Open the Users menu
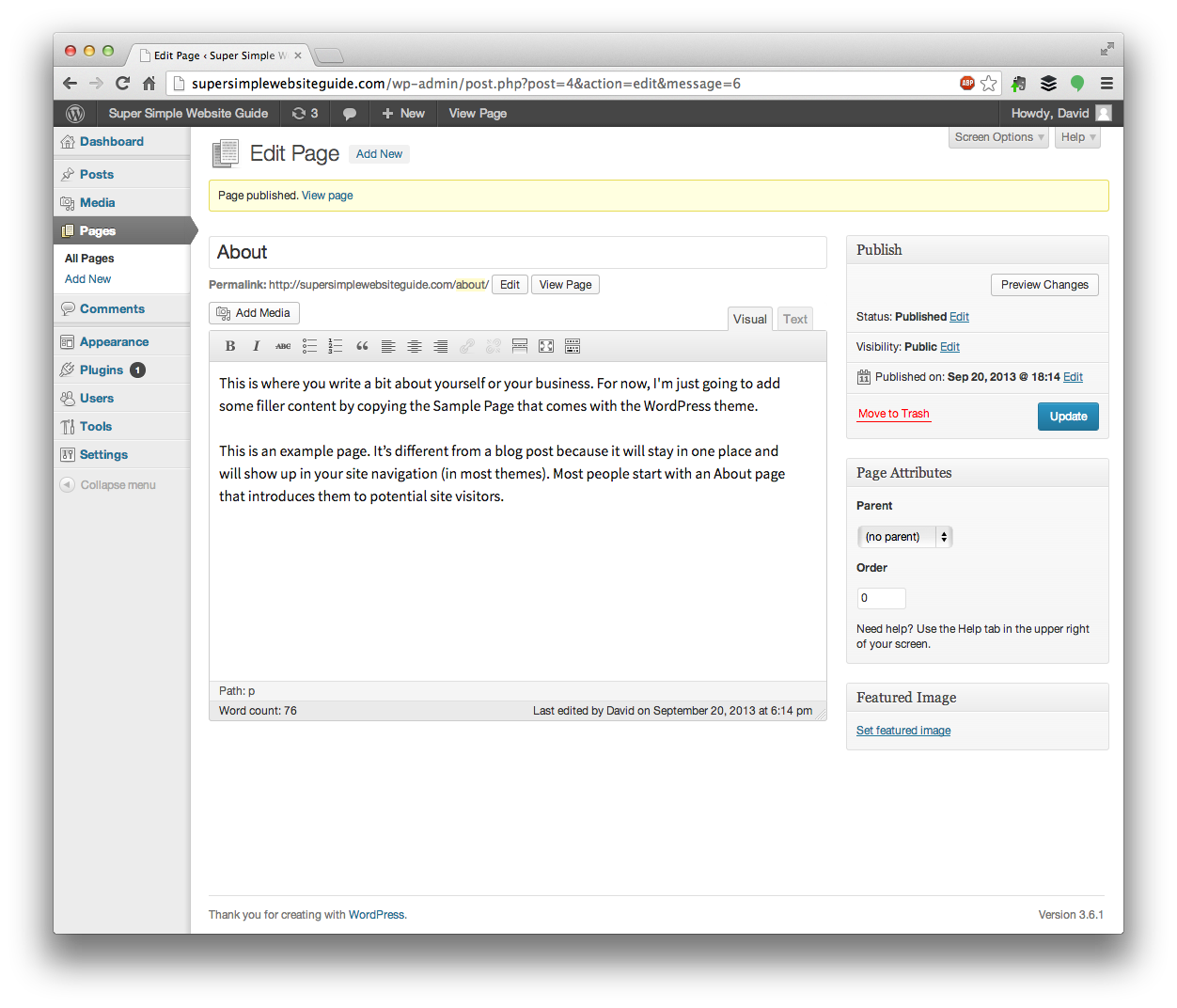 tap(121, 399)
